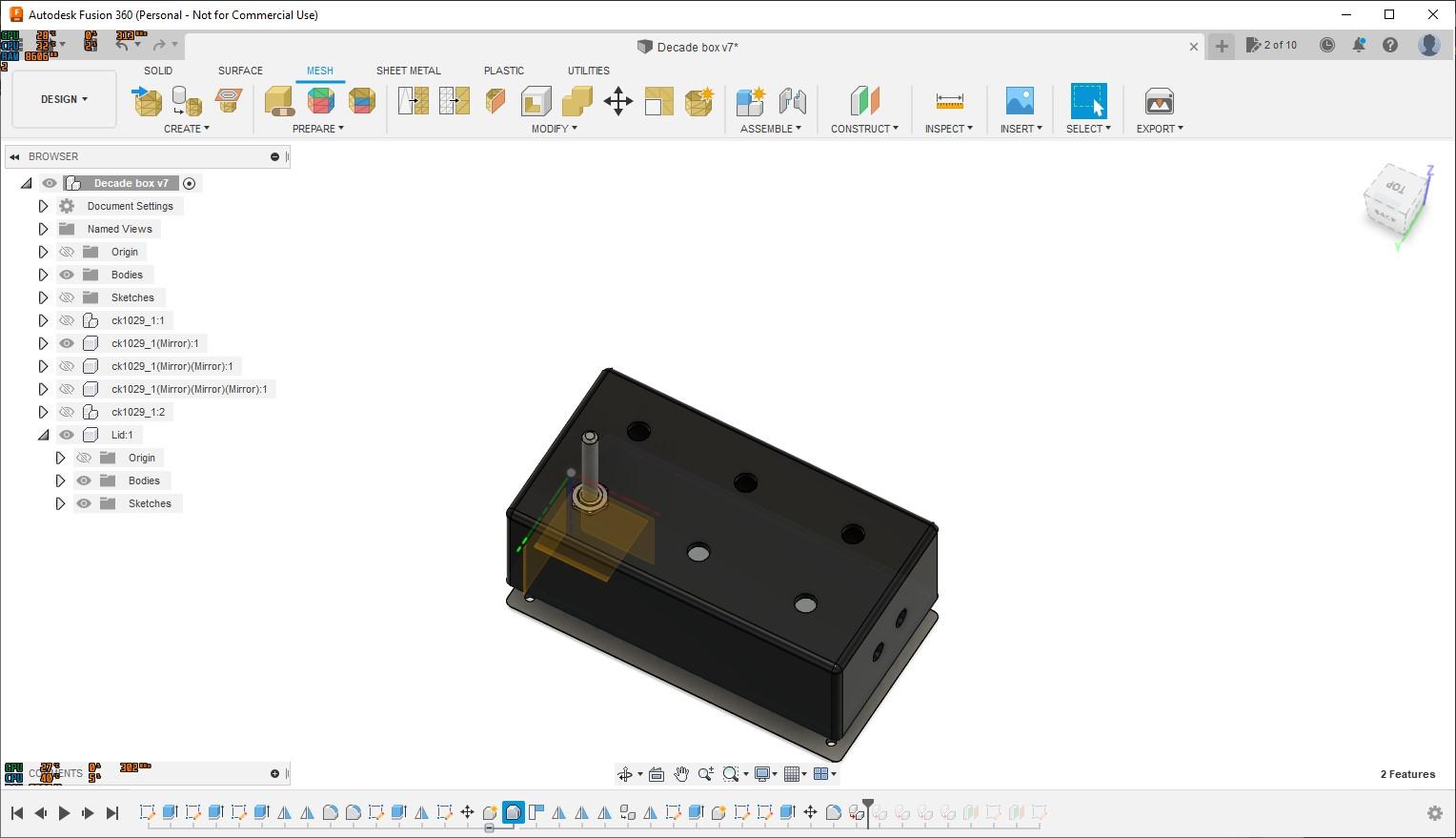
Task: Open the mesh Reduce tool
Action: click(x=455, y=101)
